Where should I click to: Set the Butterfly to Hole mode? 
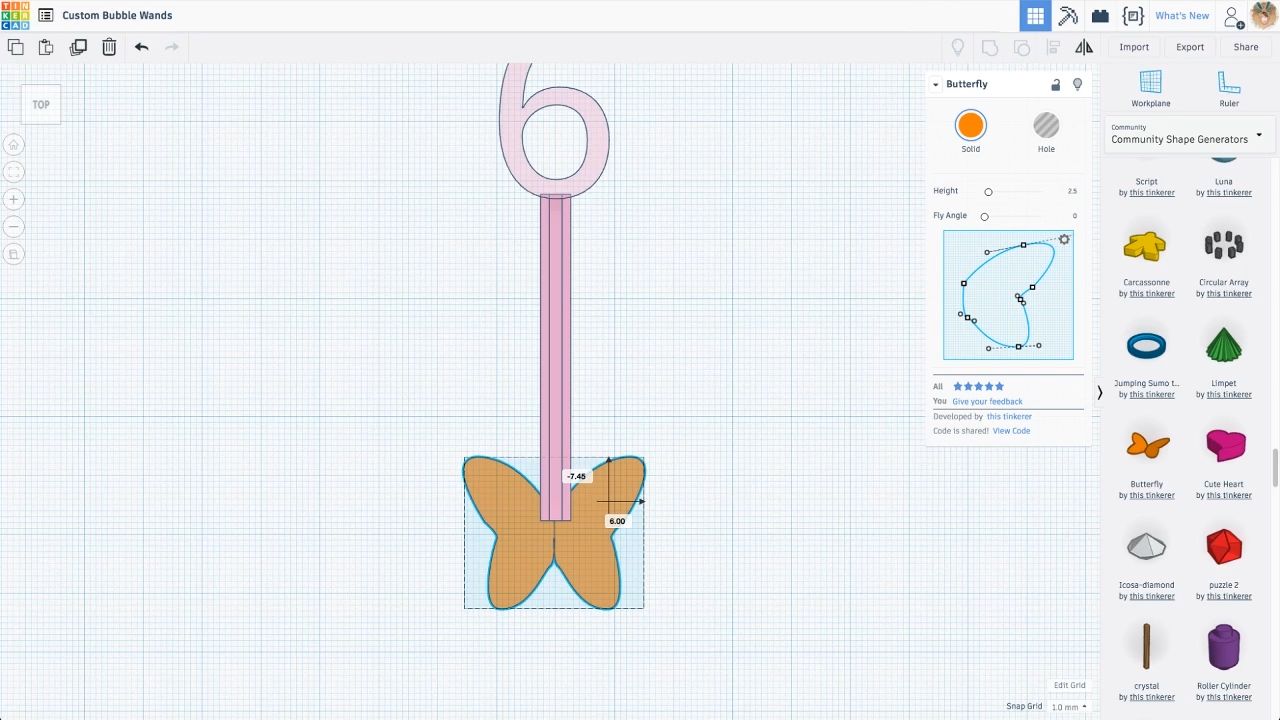click(1046, 125)
